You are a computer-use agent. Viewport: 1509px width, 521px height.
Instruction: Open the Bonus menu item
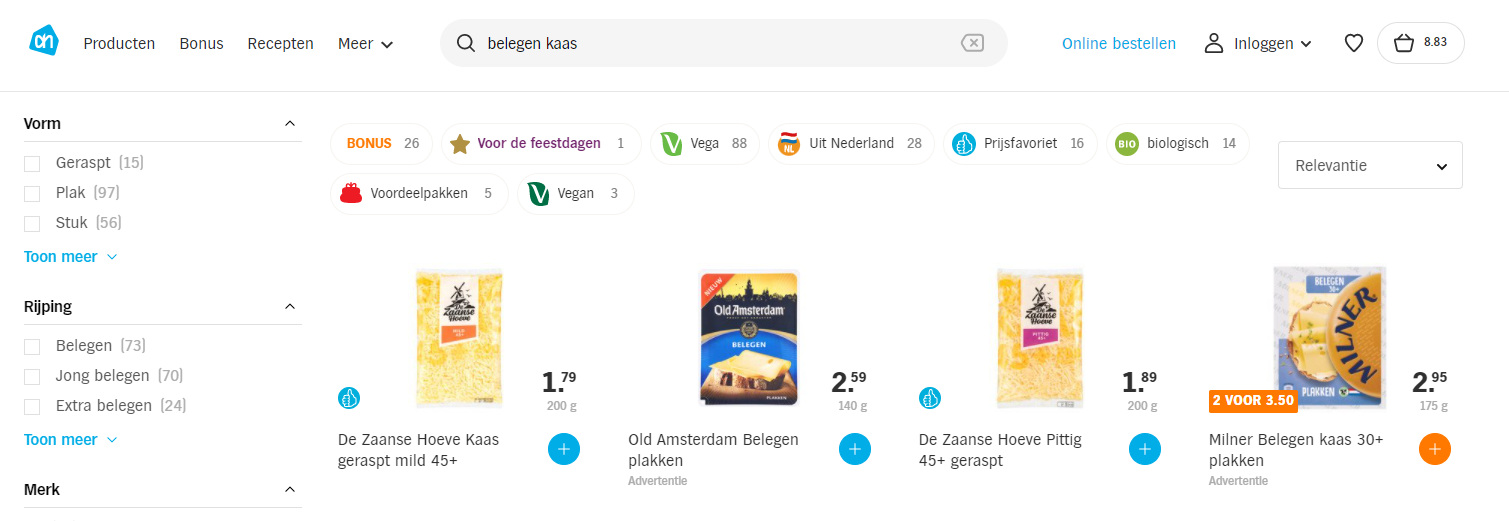pyautogui.click(x=202, y=43)
